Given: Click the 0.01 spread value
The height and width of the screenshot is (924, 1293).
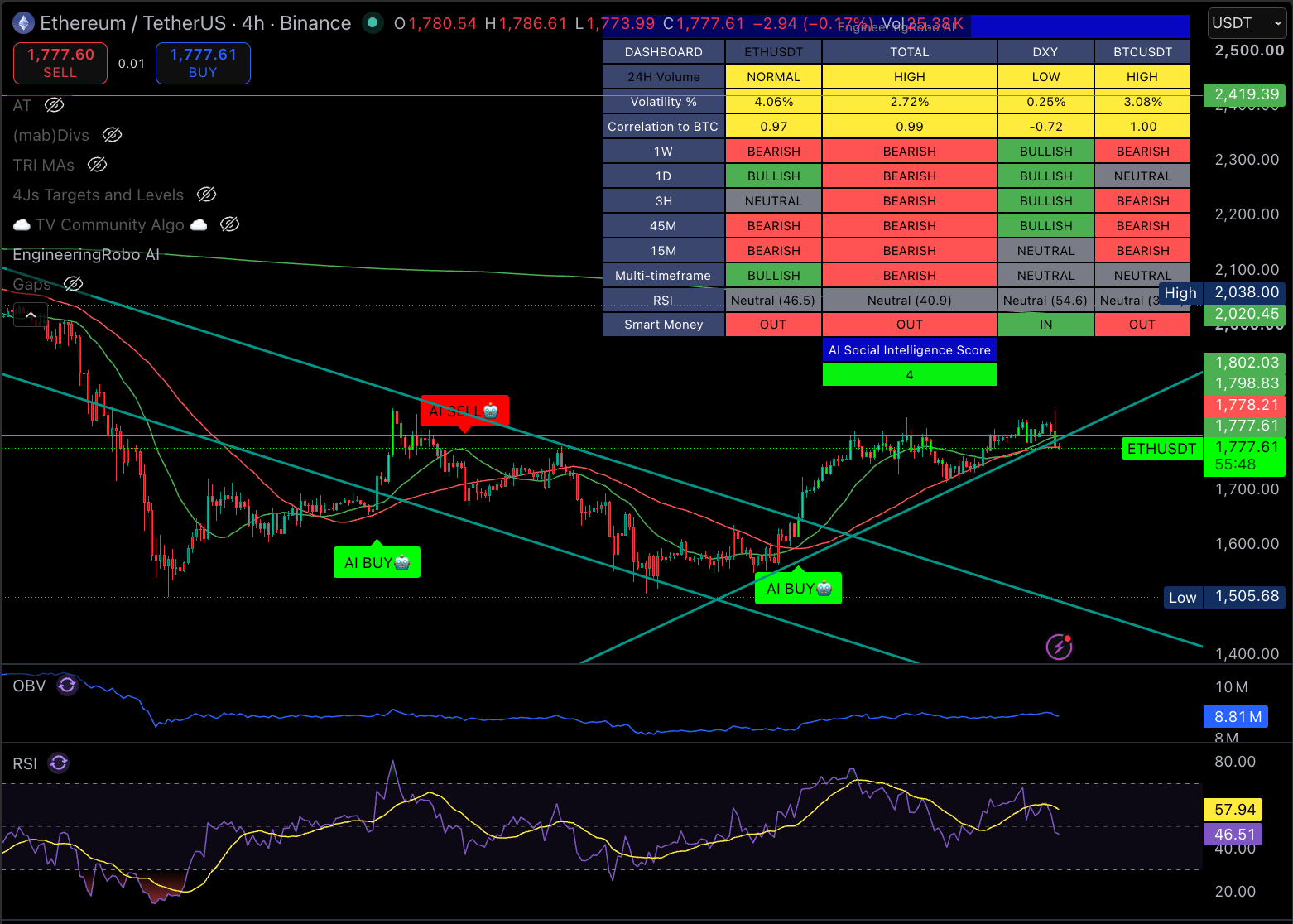Looking at the screenshot, I should 132,64.
